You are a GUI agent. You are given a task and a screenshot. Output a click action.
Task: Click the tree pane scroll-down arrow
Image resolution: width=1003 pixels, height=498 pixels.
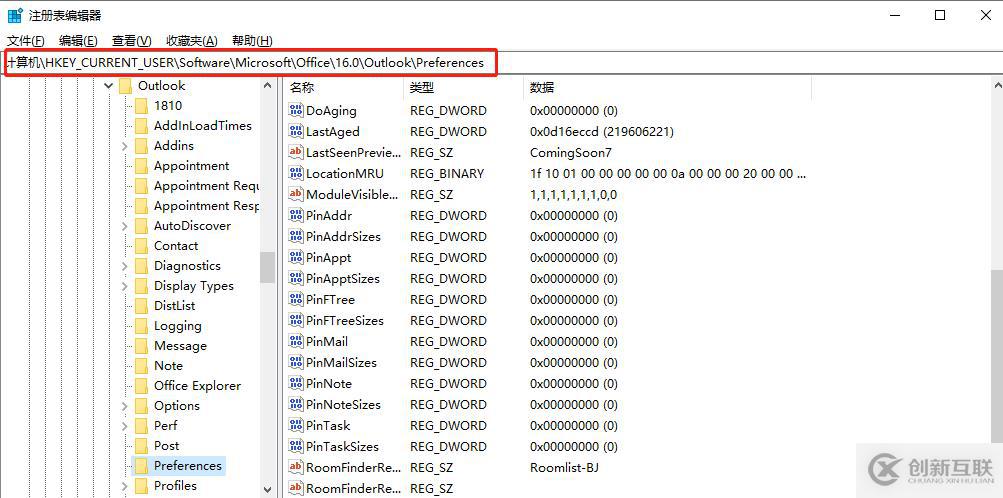click(267, 488)
